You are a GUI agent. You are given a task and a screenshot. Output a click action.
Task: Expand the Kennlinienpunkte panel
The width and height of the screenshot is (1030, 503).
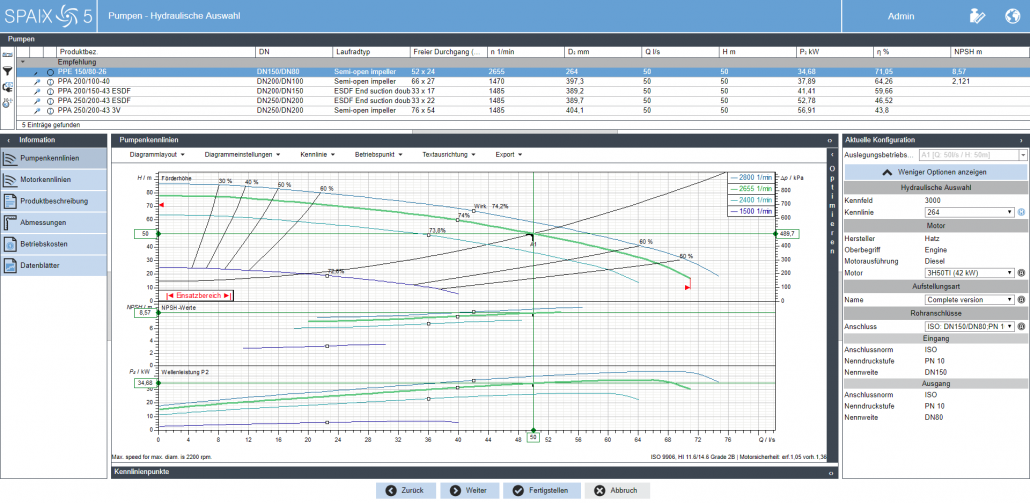(830, 472)
